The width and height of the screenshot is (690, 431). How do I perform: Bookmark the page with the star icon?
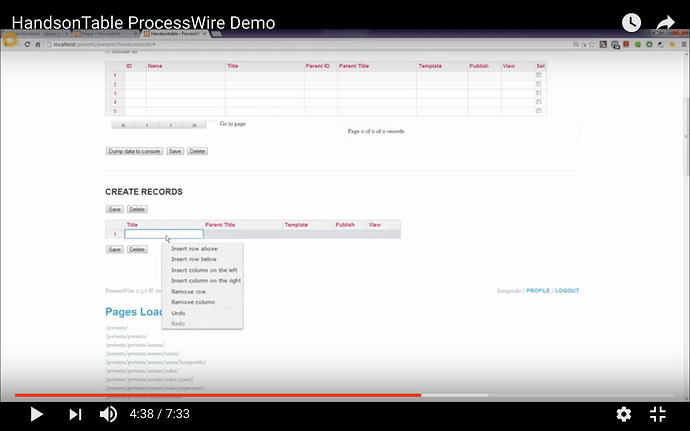(x=592, y=44)
